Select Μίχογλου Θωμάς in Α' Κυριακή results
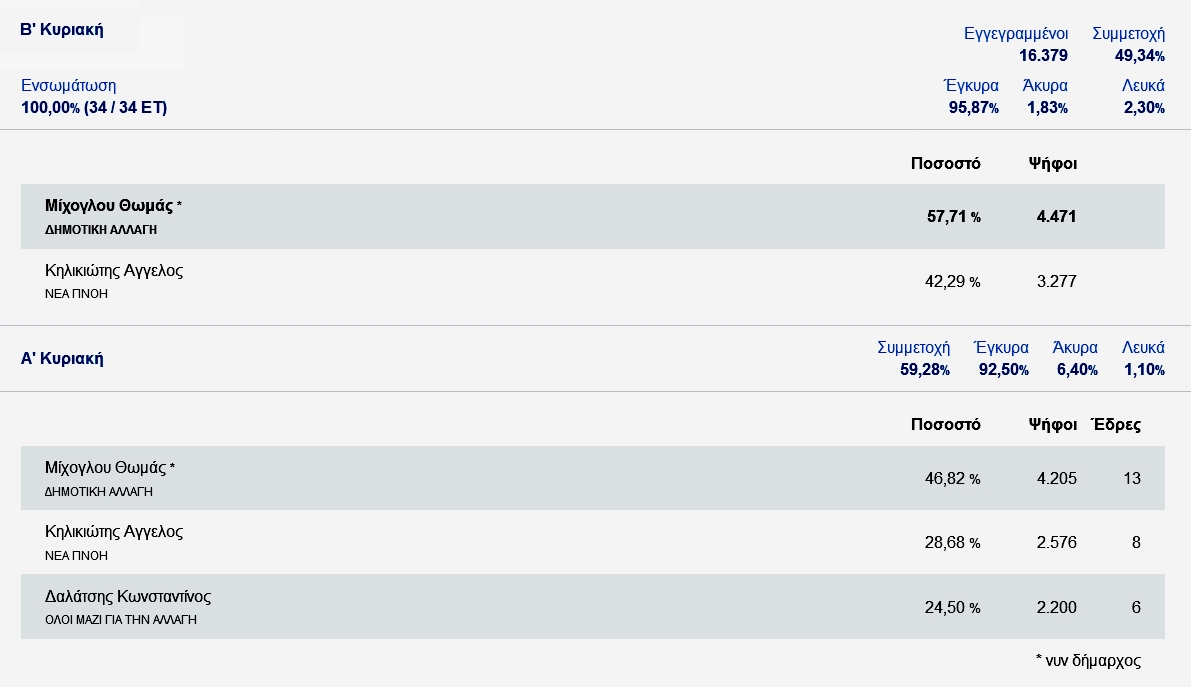 click(x=109, y=467)
